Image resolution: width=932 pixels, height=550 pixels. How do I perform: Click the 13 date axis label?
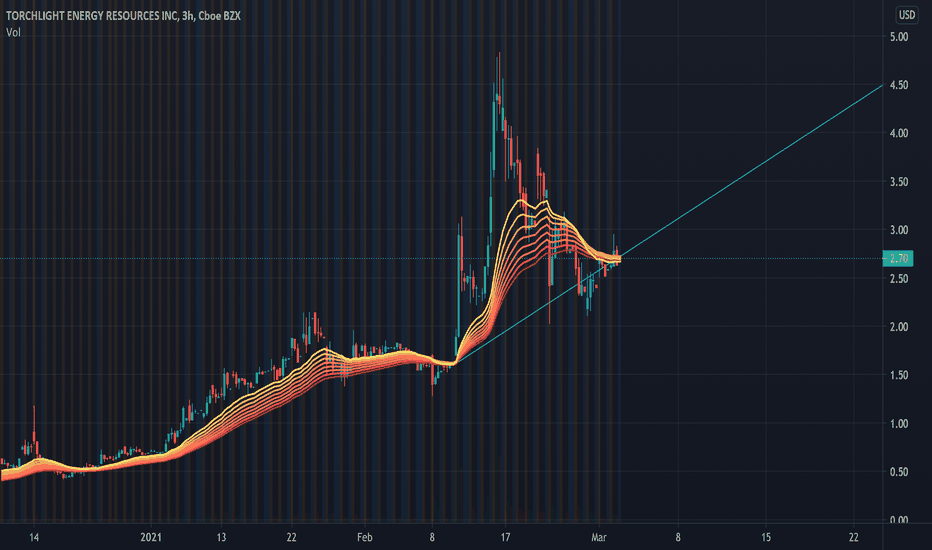pyautogui.click(x=221, y=538)
